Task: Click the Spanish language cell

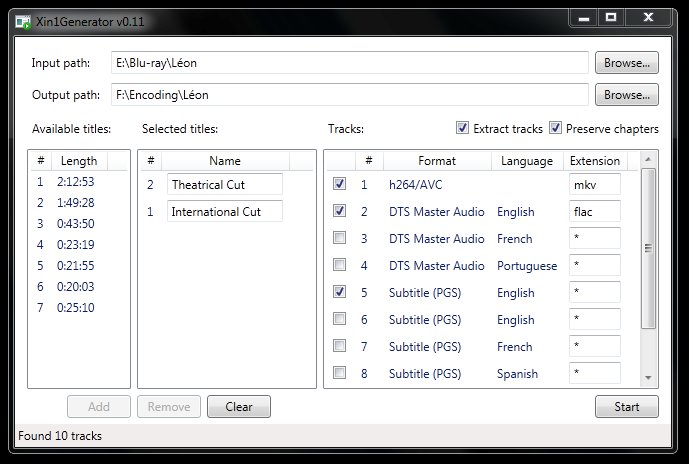Action: 517,374
